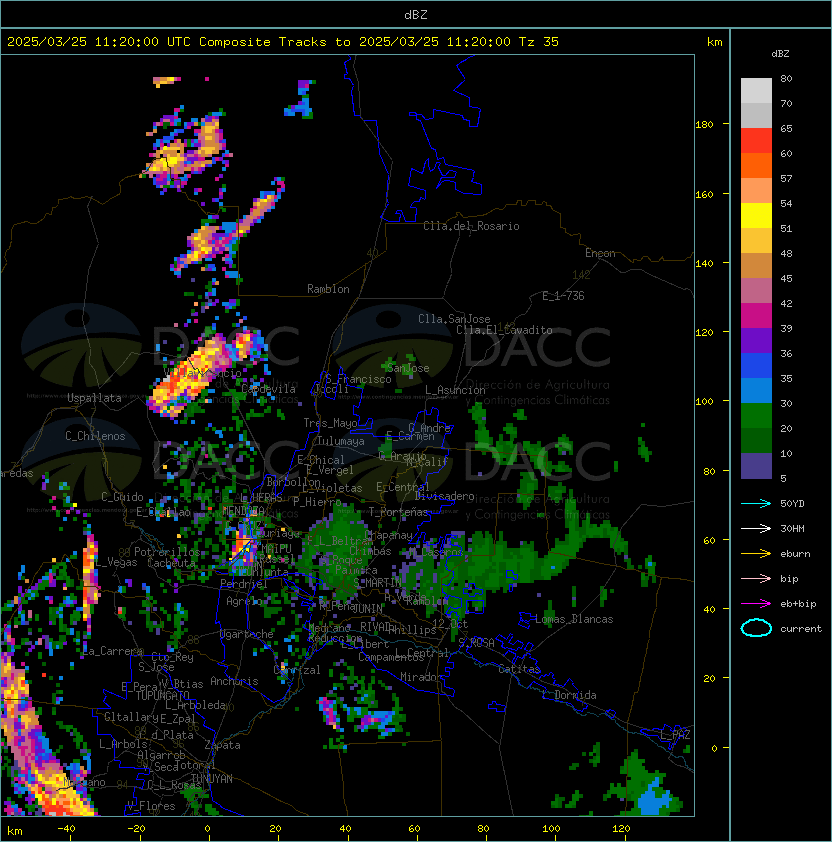Click the 'eb+bip' legend label
832x842 pixels.
(798, 604)
